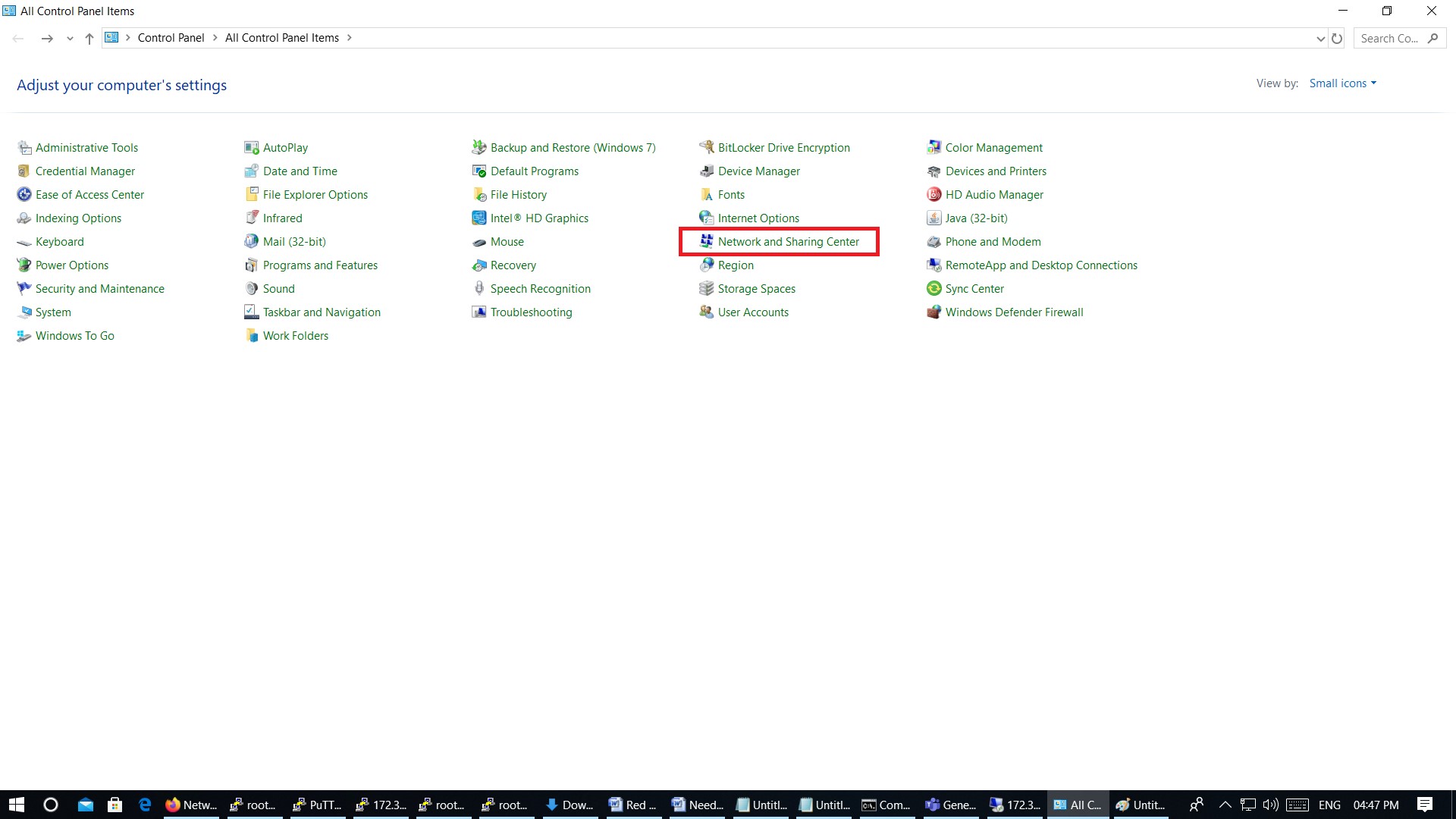
Task: Expand chevron after All Control Panel Items
Action: click(x=350, y=38)
